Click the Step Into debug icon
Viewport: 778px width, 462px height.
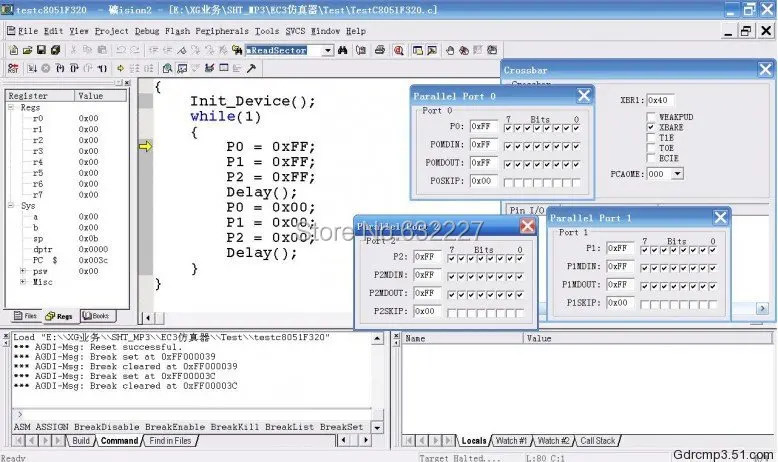(60, 68)
